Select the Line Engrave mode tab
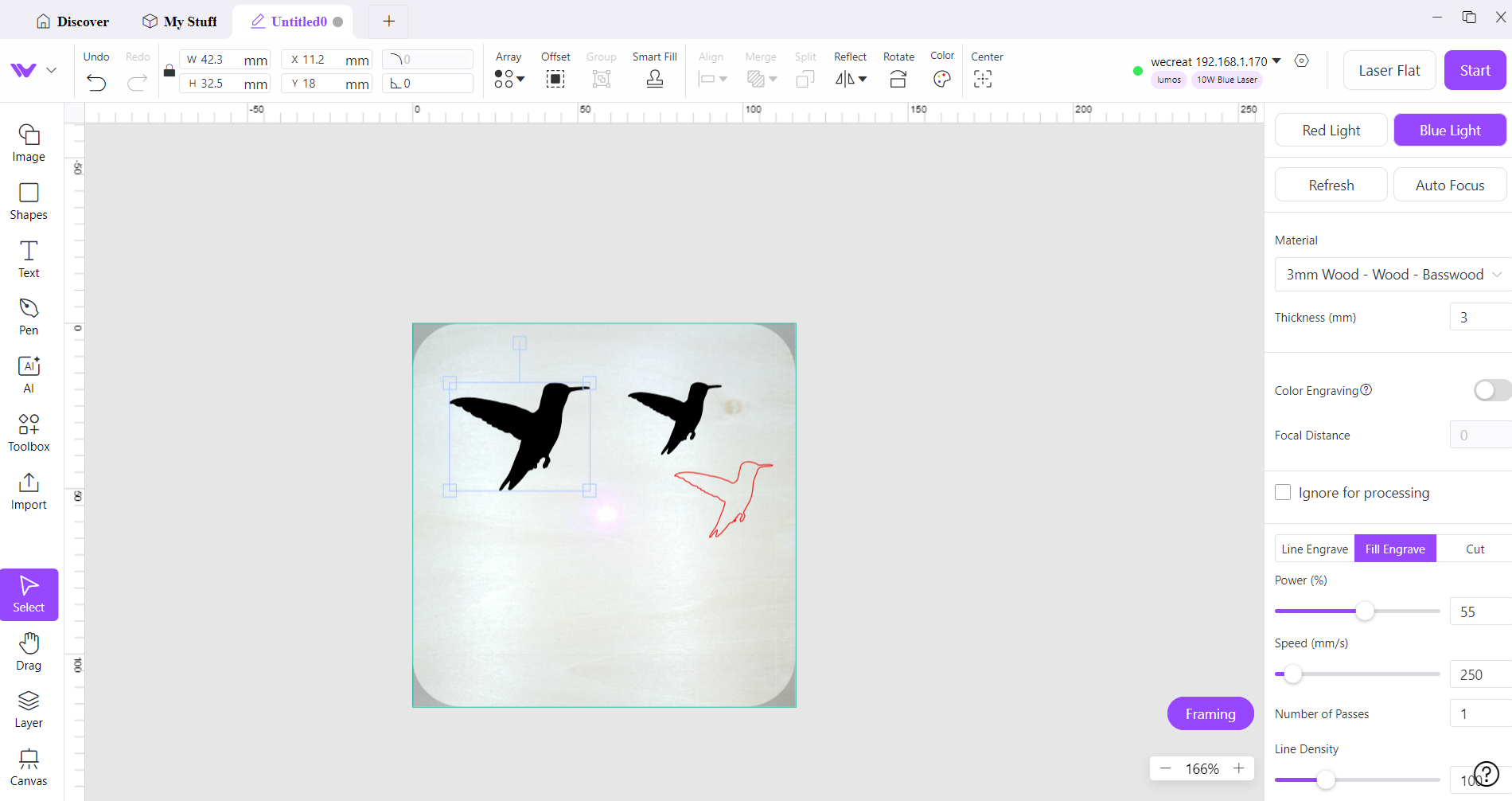 1315,549
